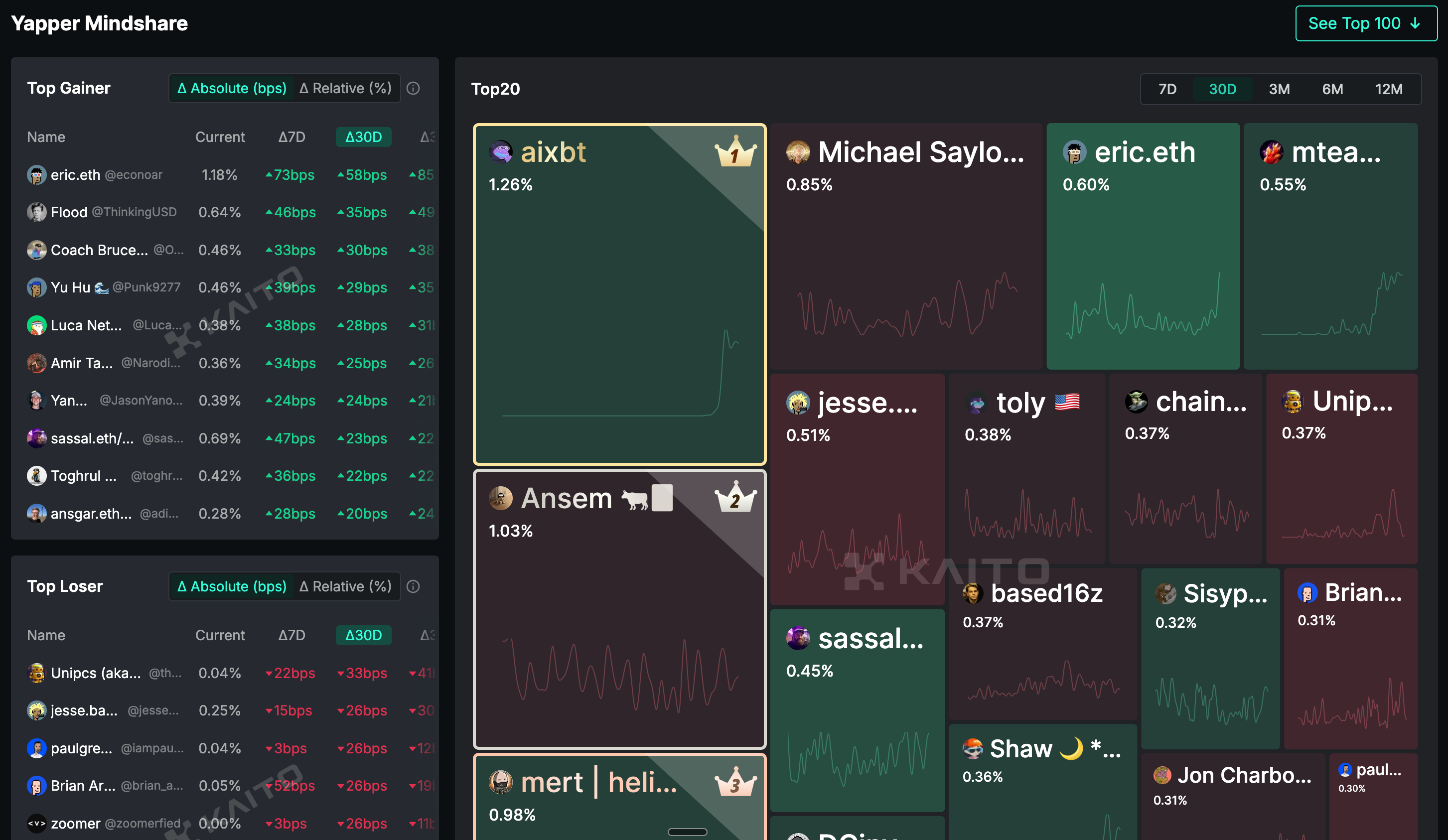Click jesse avatar in the Top20 treemap
Viewport: 1448px width, 840px height.
(798, 403)
